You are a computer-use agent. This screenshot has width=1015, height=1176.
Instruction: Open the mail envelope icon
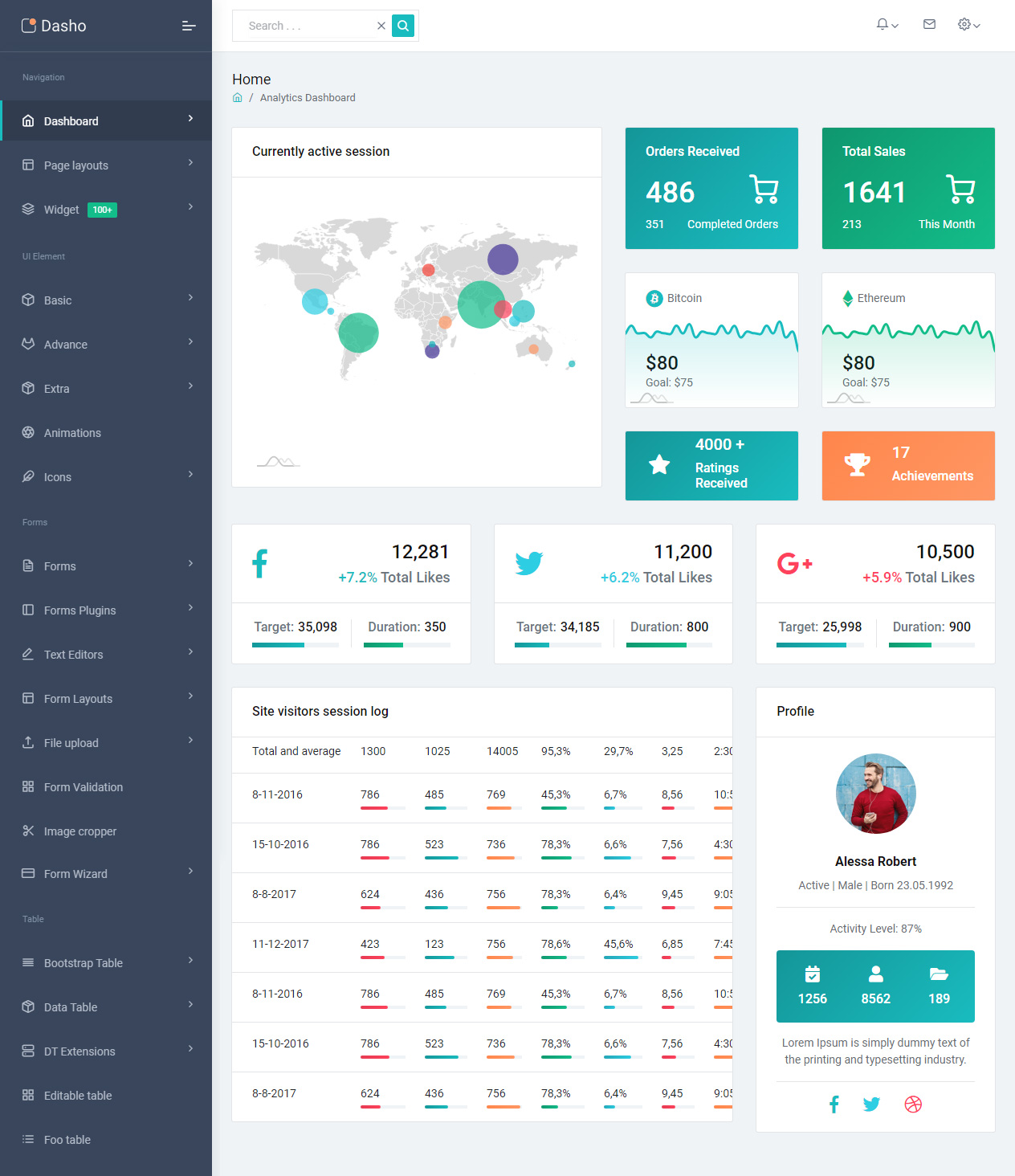pos(929,24)
